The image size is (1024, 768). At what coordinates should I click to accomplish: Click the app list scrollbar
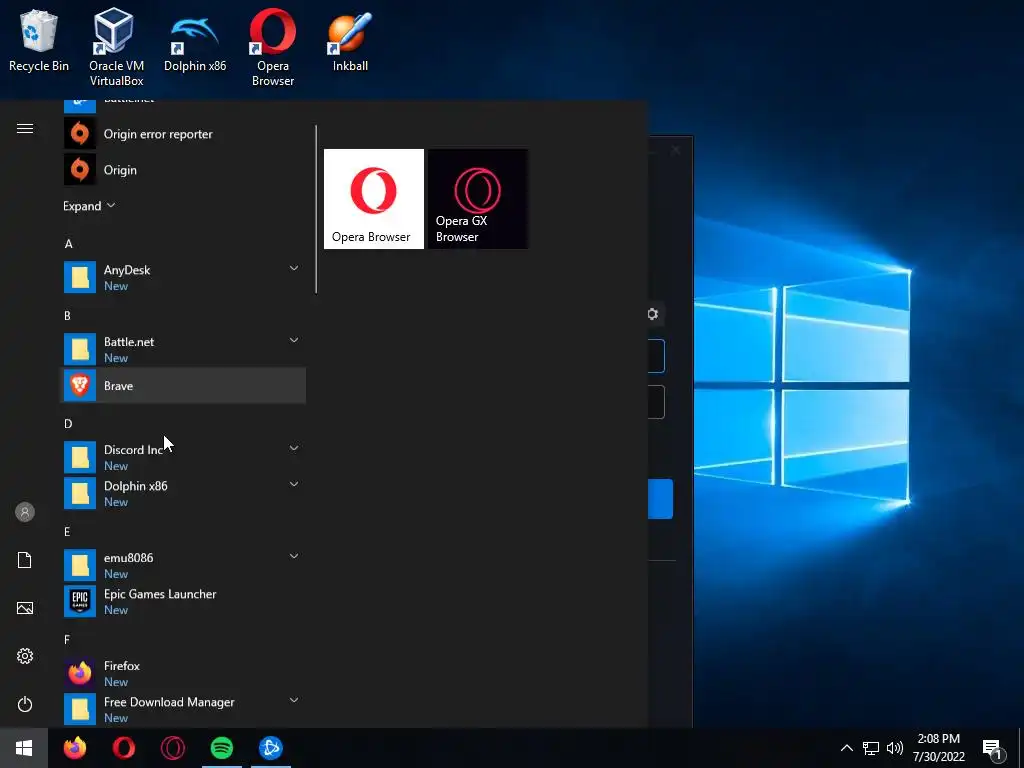pos(316,209)
